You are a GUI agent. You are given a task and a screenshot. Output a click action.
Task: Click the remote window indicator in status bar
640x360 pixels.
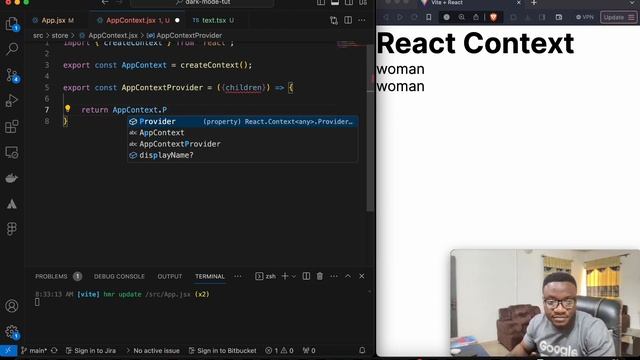coord(8,350)
